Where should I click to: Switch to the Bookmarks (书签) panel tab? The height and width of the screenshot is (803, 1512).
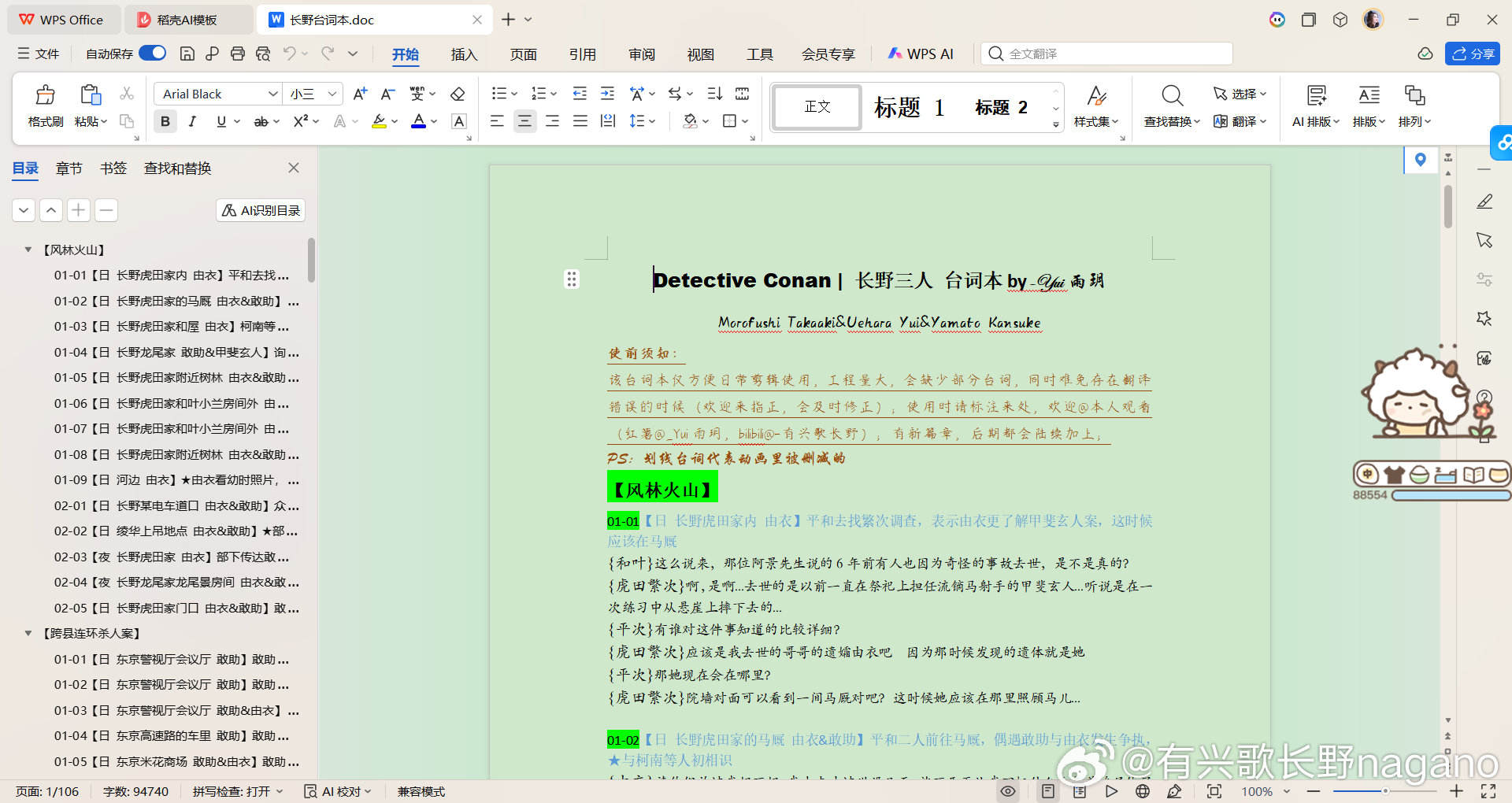pos(113,168)
